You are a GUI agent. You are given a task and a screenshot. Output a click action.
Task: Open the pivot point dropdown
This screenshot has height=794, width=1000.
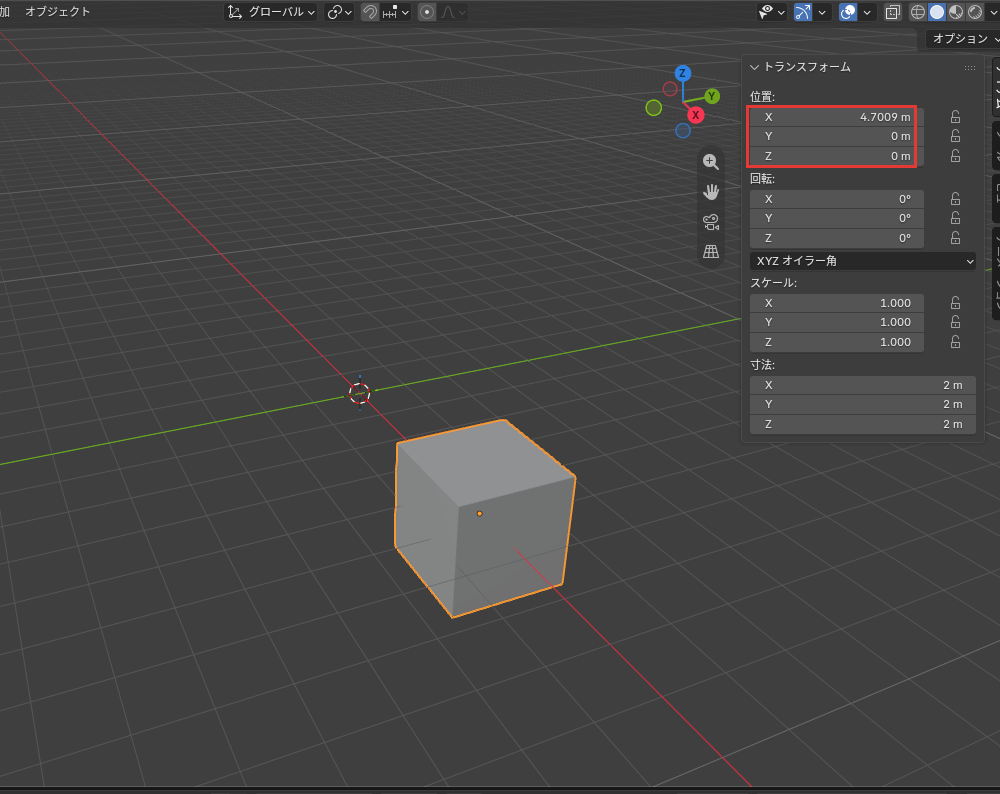[339, 12]
